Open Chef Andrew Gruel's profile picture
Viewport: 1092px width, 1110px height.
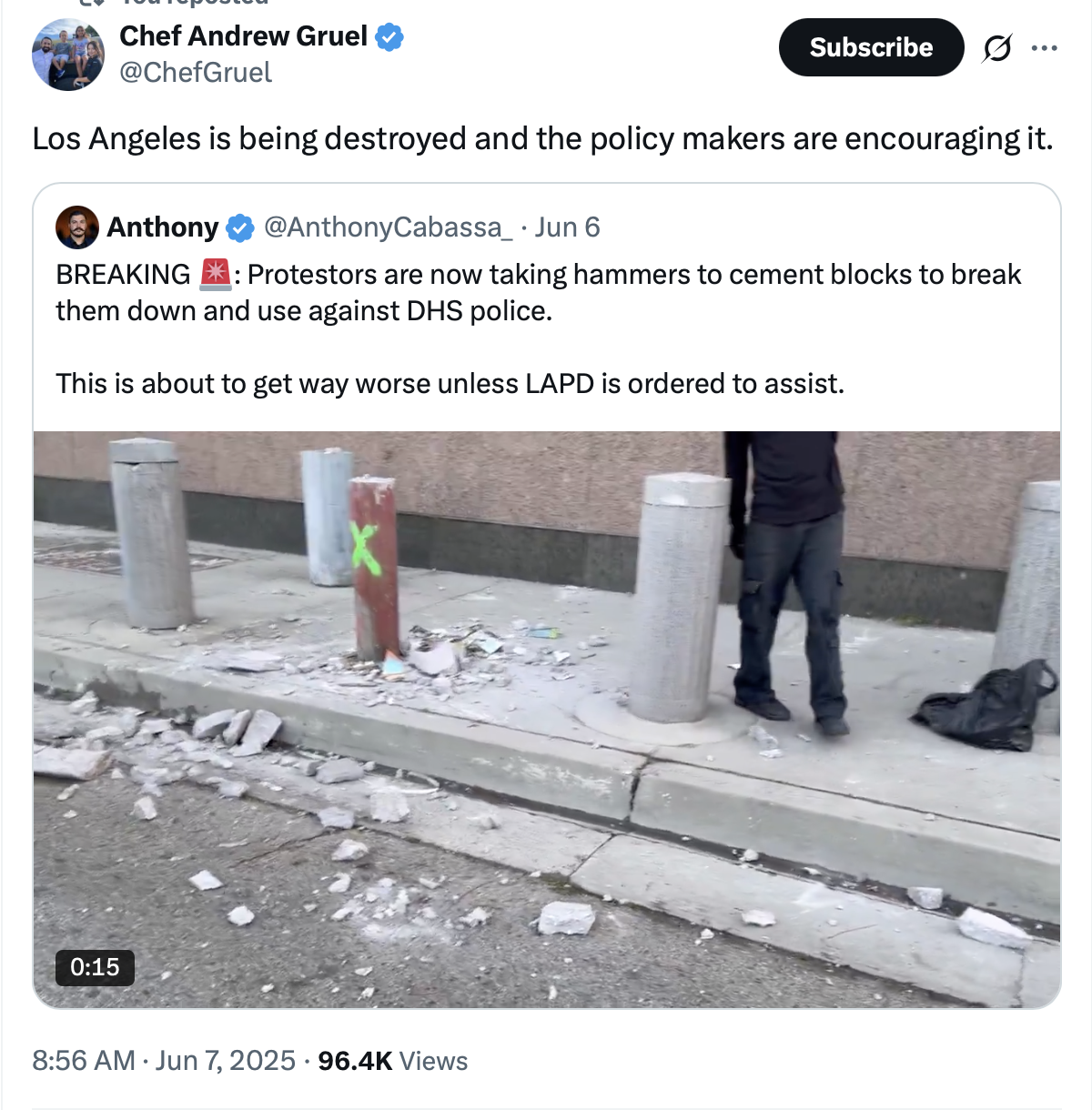point(67,55)
